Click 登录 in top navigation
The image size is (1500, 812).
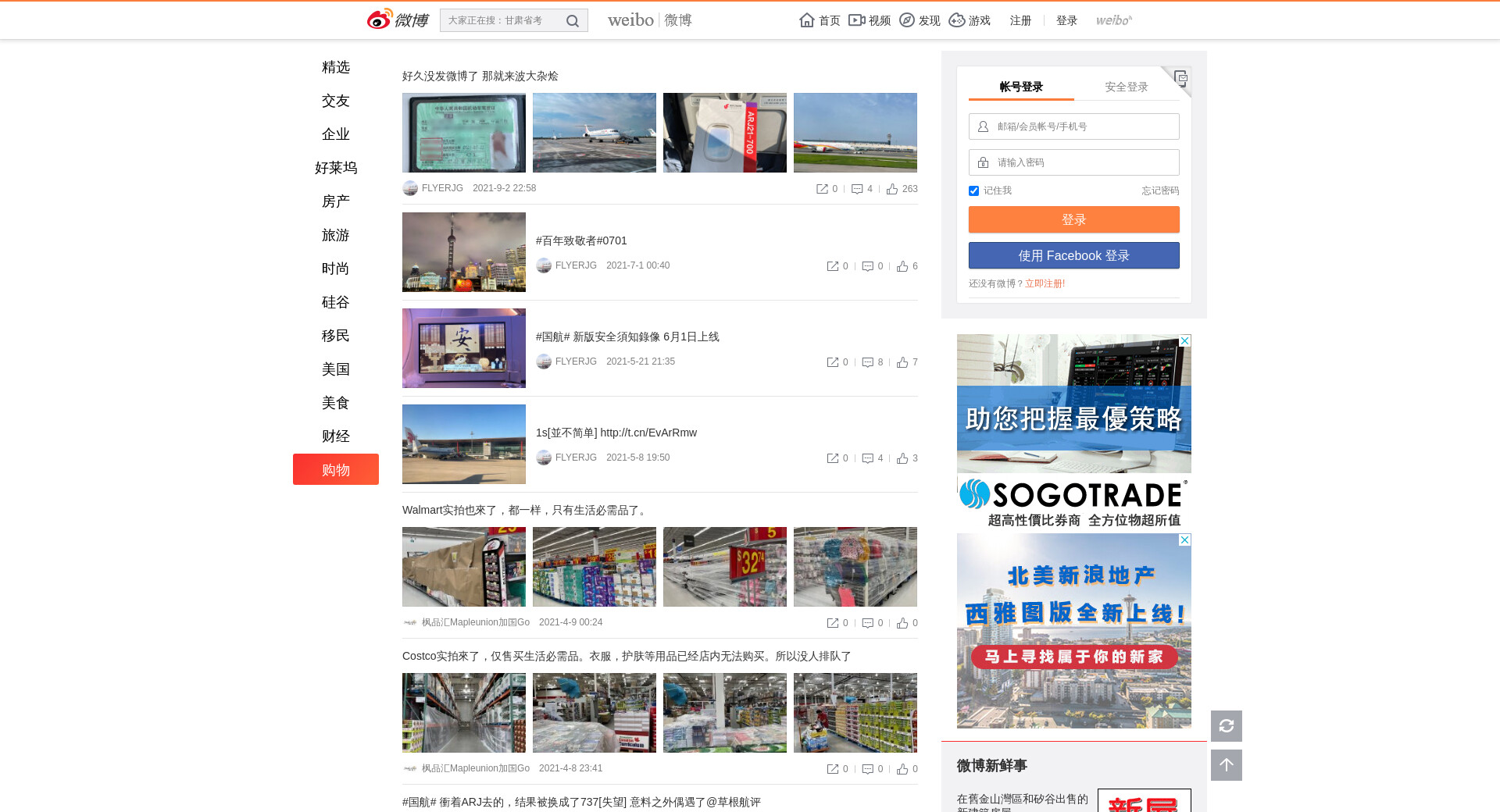[1066, 20]
